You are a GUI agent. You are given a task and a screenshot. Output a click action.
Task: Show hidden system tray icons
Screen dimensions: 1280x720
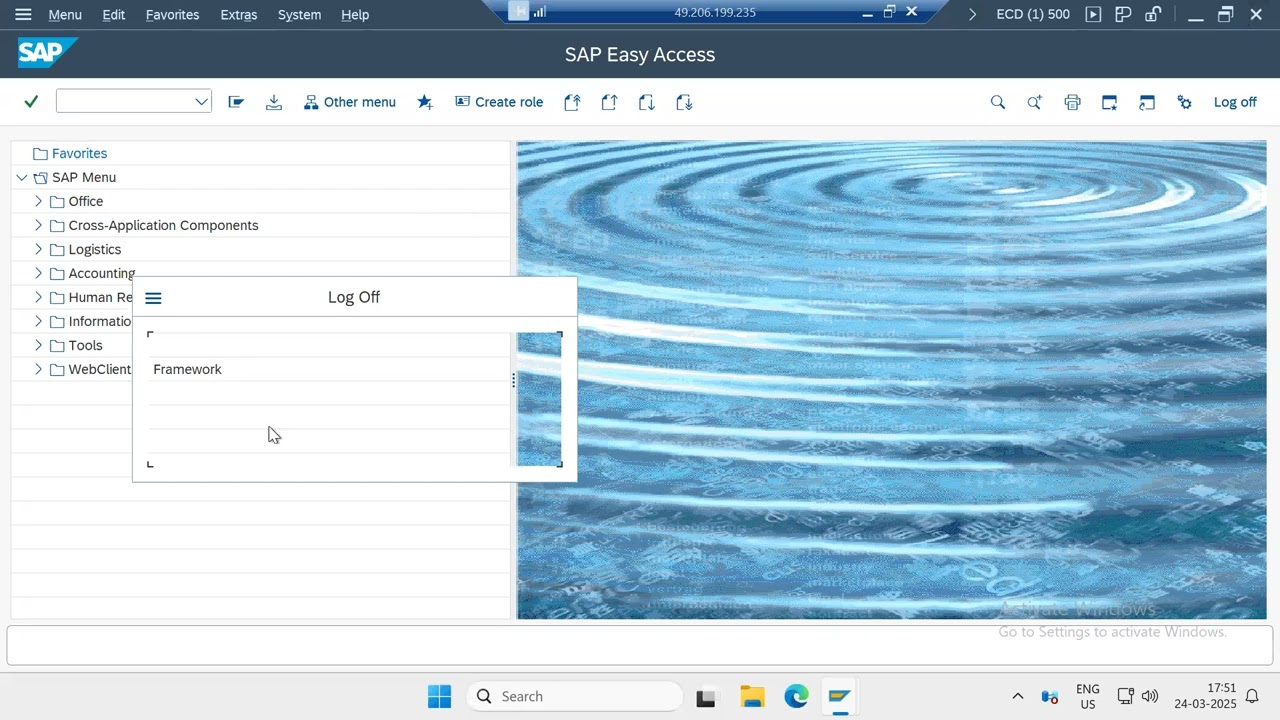point(1018,696)
